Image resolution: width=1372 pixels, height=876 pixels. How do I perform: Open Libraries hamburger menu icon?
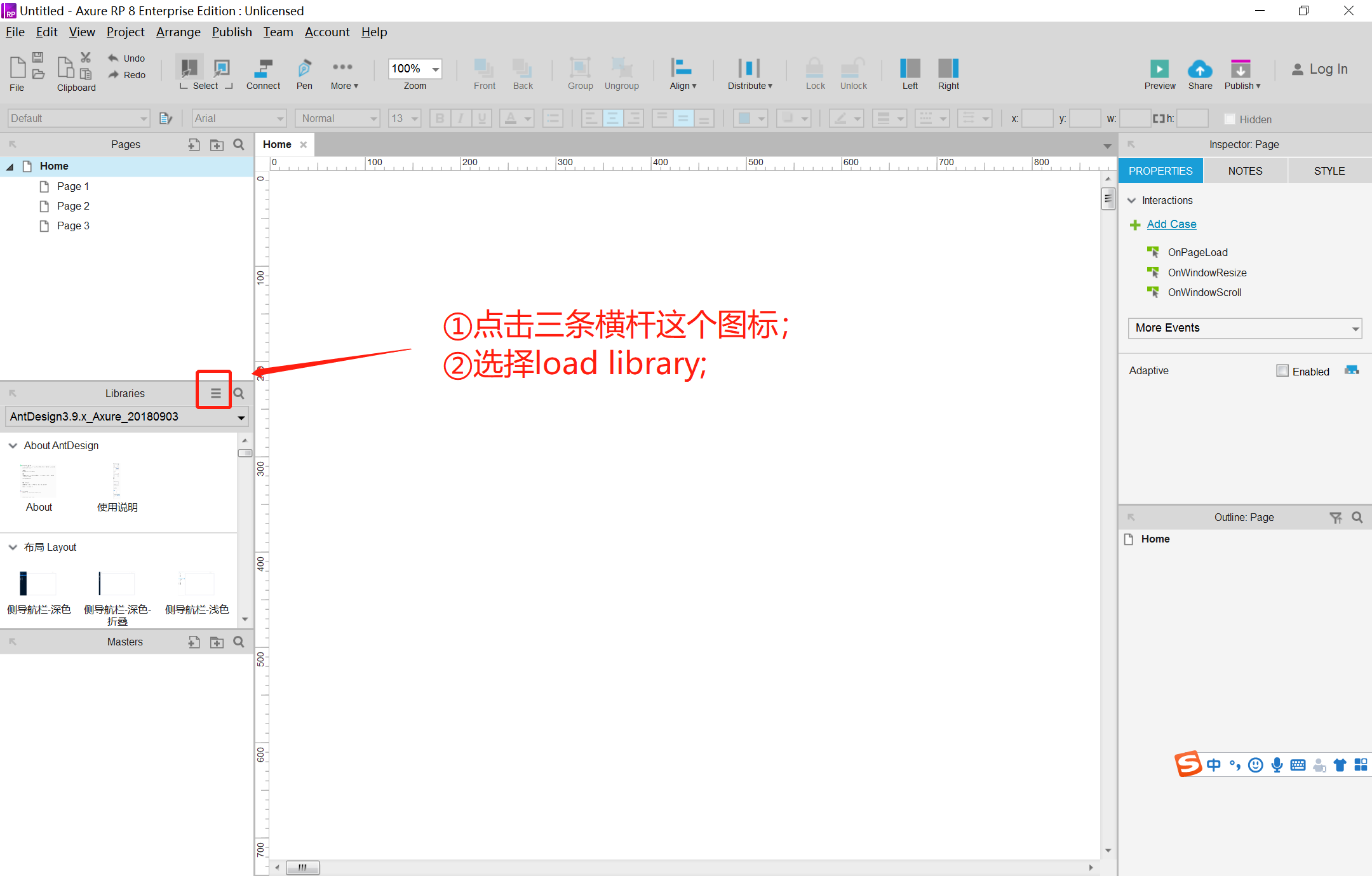pyautogui.click(x=216, y=393)
